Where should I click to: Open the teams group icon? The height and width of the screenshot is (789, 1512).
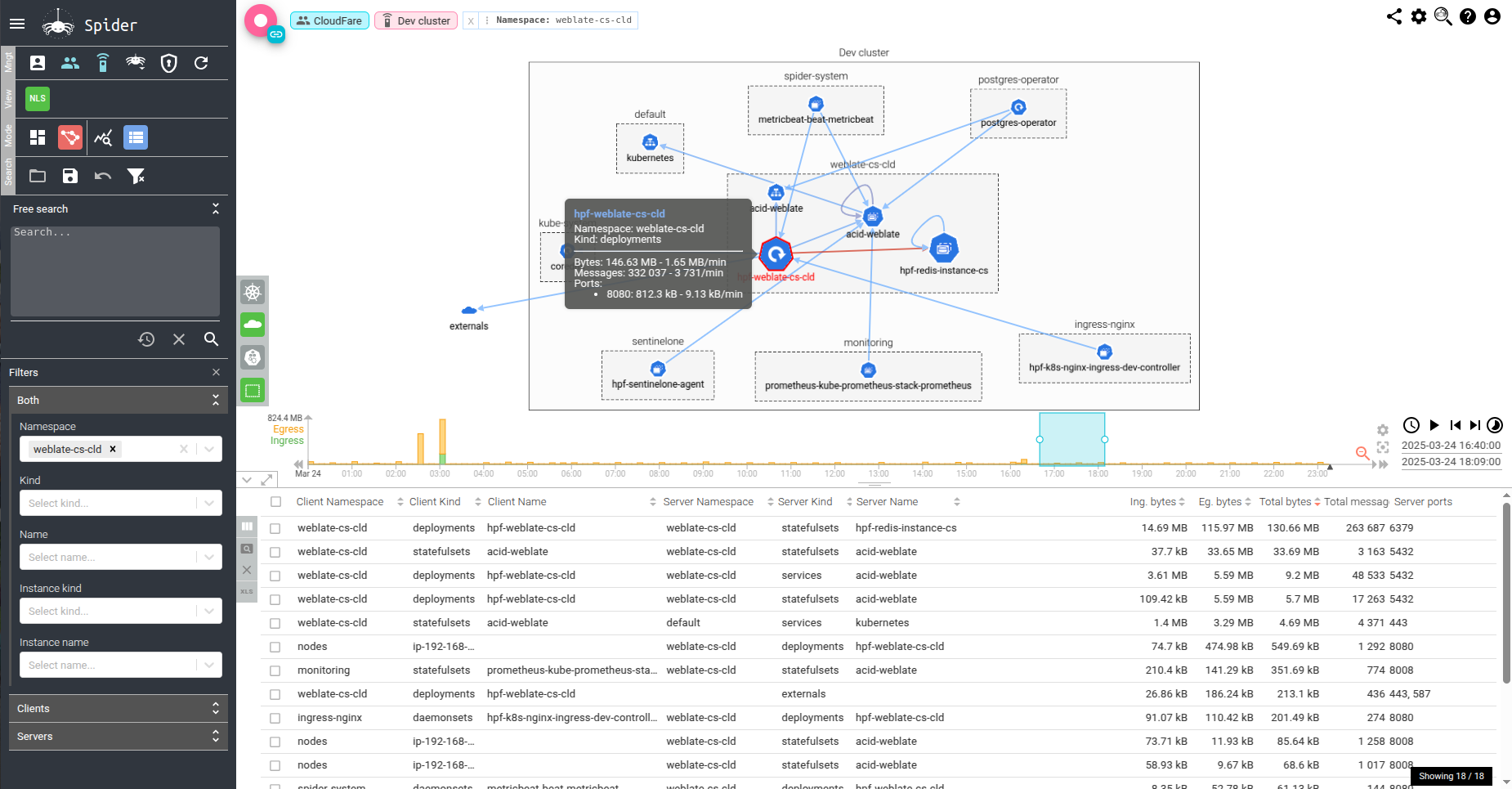pyautogui.click(x=70, y=63)
